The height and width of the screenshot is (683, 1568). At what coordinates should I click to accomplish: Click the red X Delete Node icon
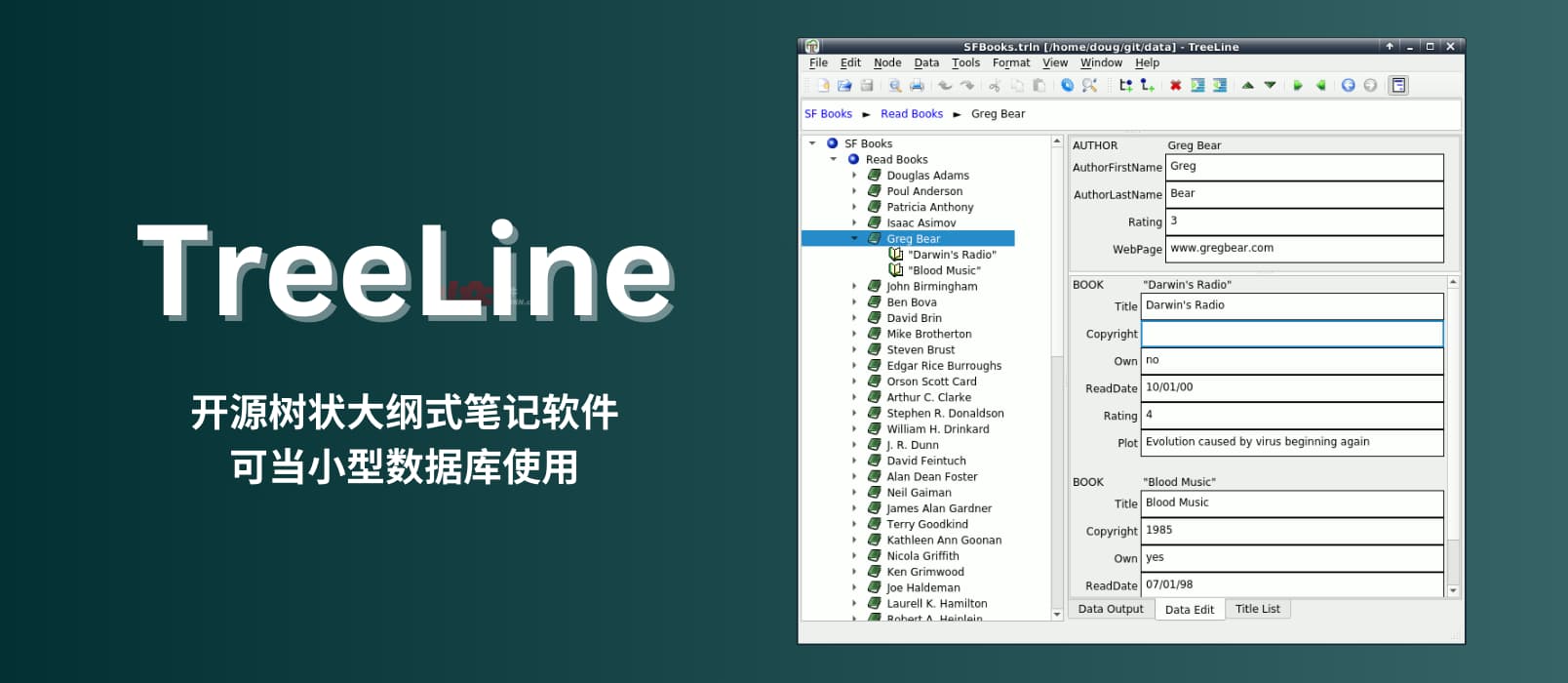tap(1175, 86)
